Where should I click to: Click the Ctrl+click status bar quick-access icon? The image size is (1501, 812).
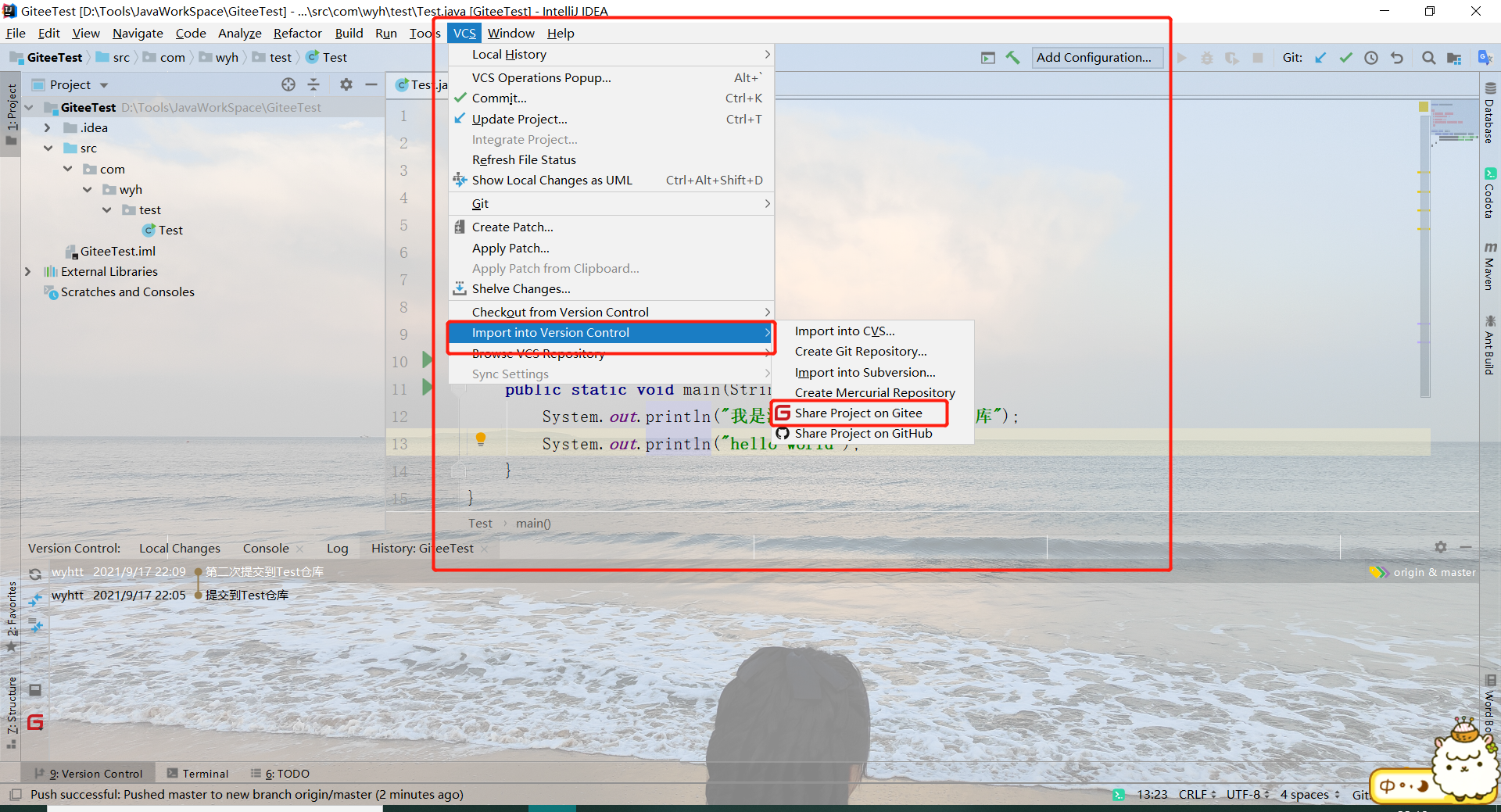tap(16, 795)
